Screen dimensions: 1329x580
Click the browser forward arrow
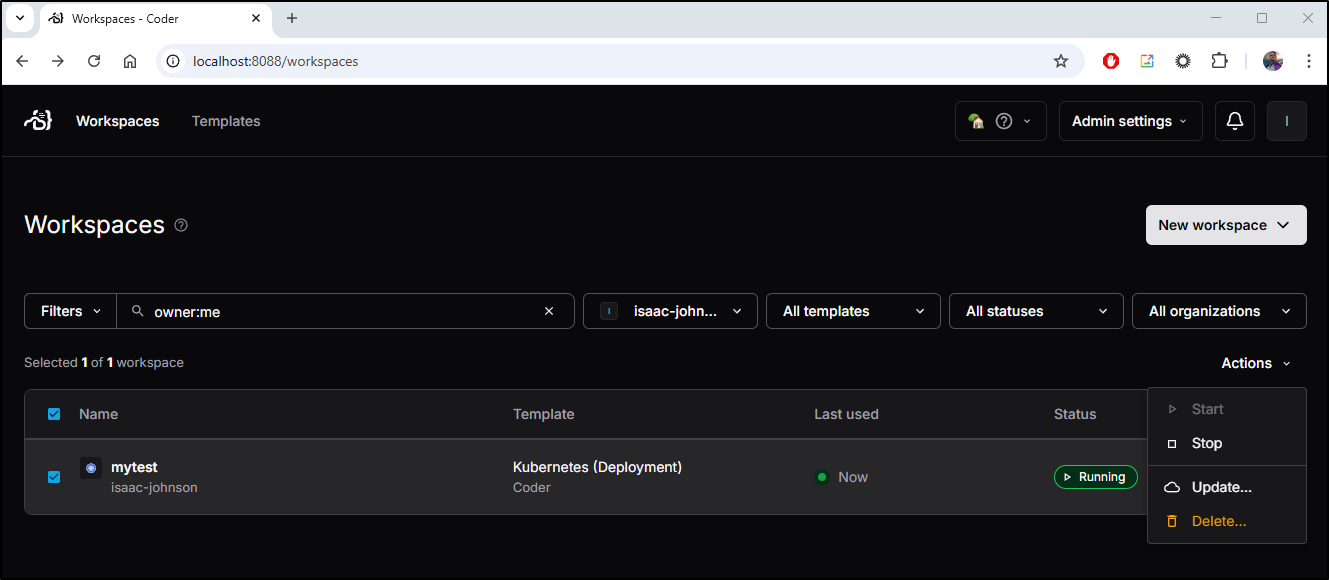[x=58, y=61]
